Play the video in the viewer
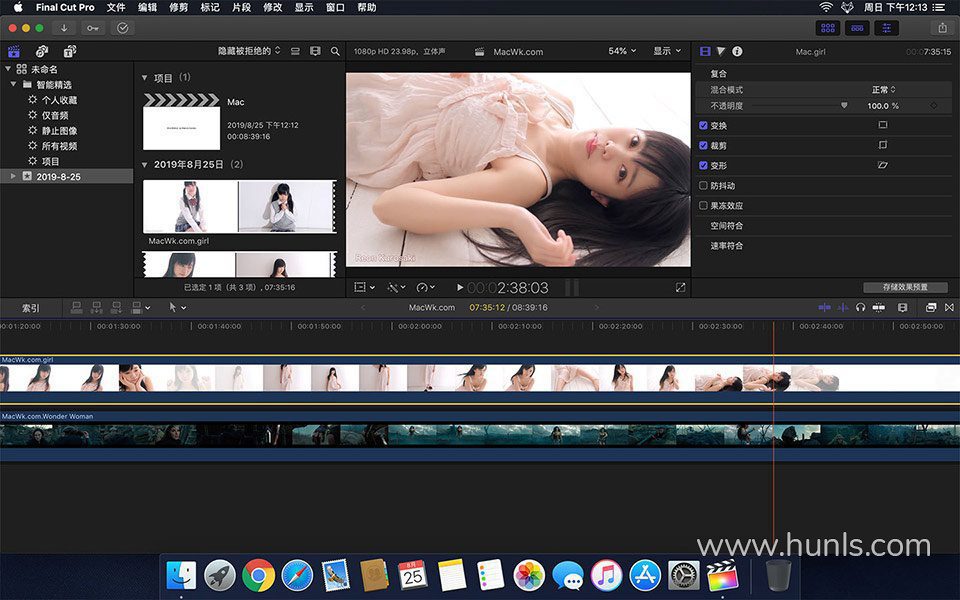This screenshot has height=600, width=960. pos(460,287)
